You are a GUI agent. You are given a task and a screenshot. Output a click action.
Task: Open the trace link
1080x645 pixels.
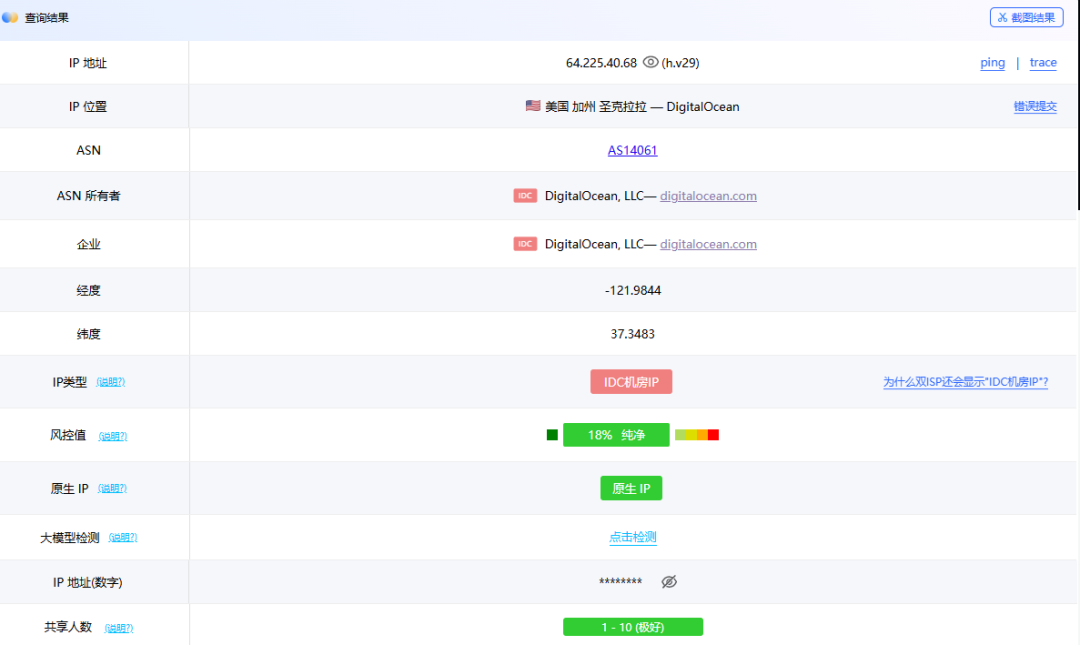click(1043, 63)
